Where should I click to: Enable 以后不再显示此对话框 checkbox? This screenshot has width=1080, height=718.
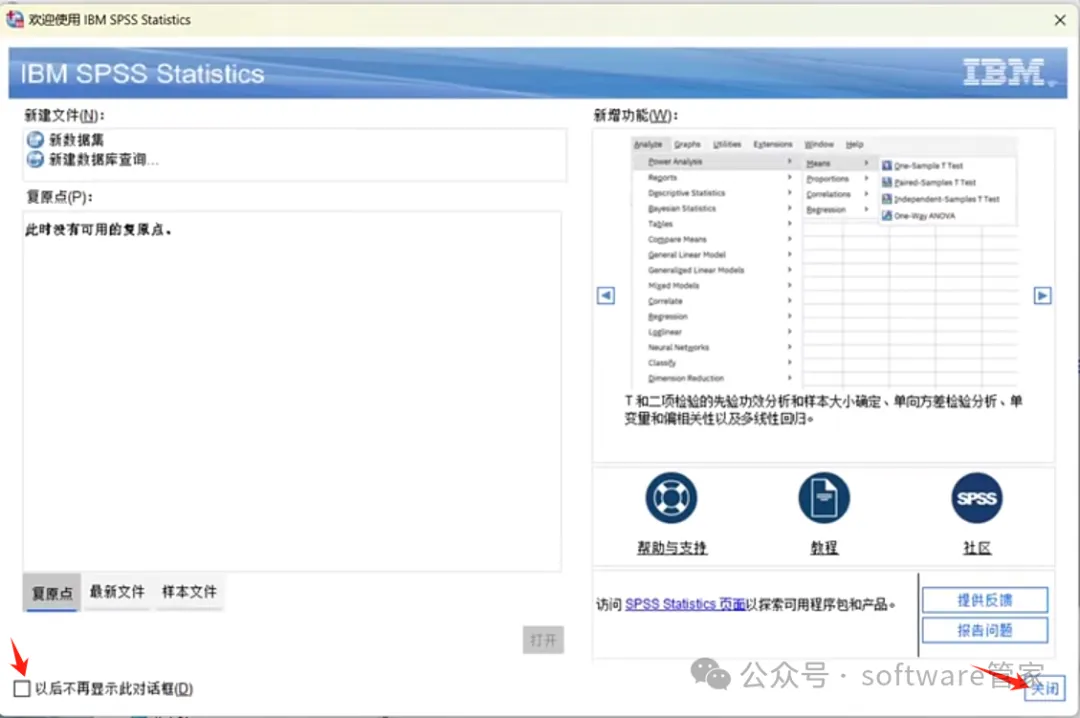[x=22, y=688]
